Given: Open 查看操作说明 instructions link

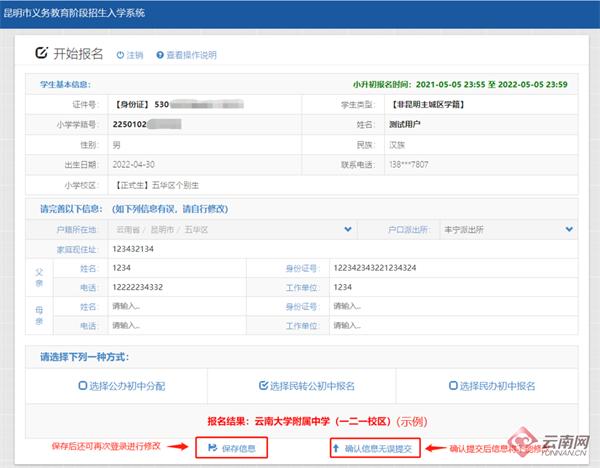Looking at the screenshot, I should (186, 55).
